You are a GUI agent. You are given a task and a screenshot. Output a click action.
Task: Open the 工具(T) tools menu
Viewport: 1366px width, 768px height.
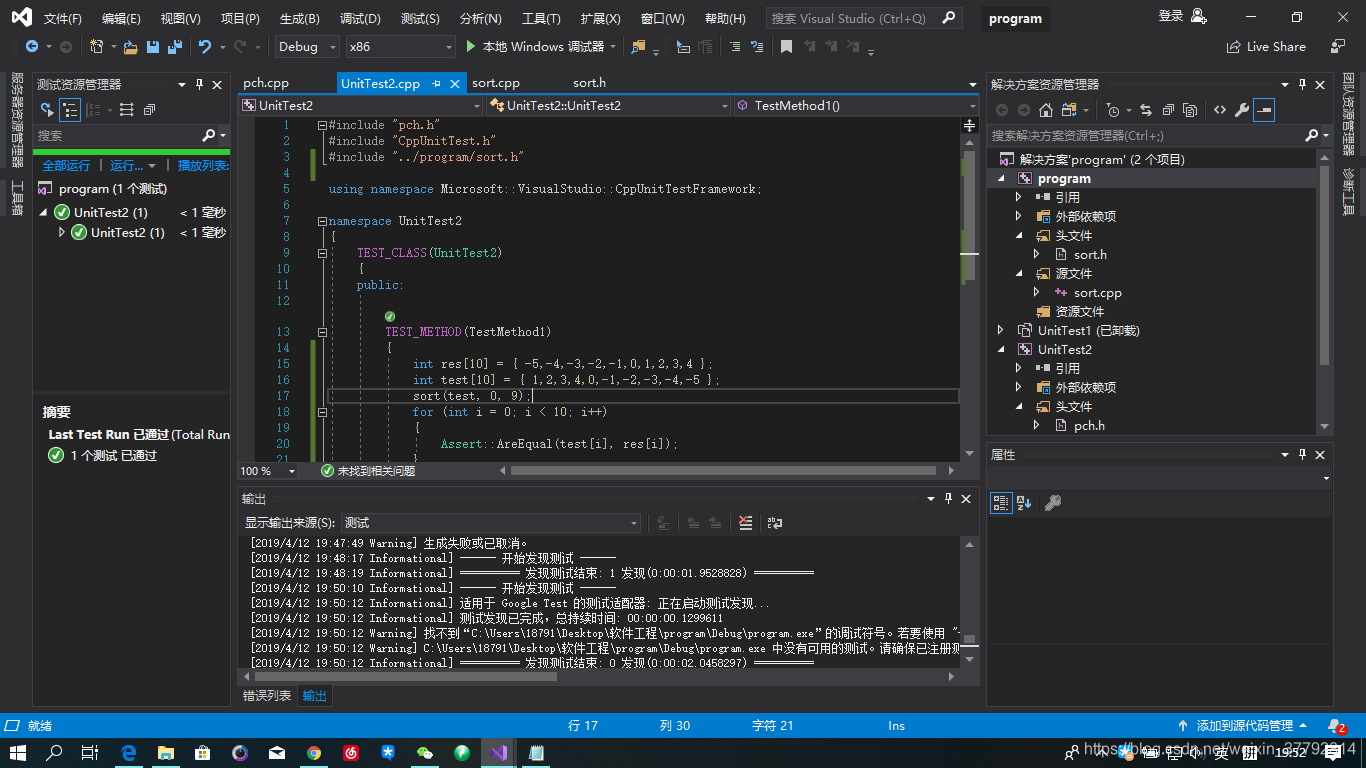pyautogui.click(x=541, y=19)
